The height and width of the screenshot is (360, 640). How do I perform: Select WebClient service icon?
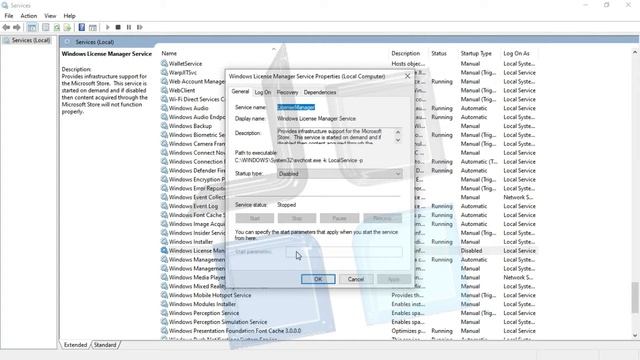coord(164,90)
